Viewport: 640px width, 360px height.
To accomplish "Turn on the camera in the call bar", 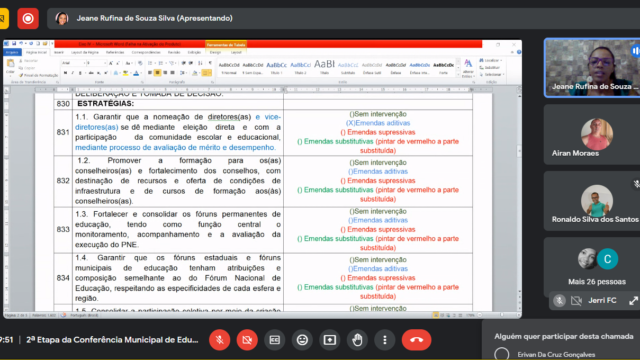I will click(x=247, y=340).
